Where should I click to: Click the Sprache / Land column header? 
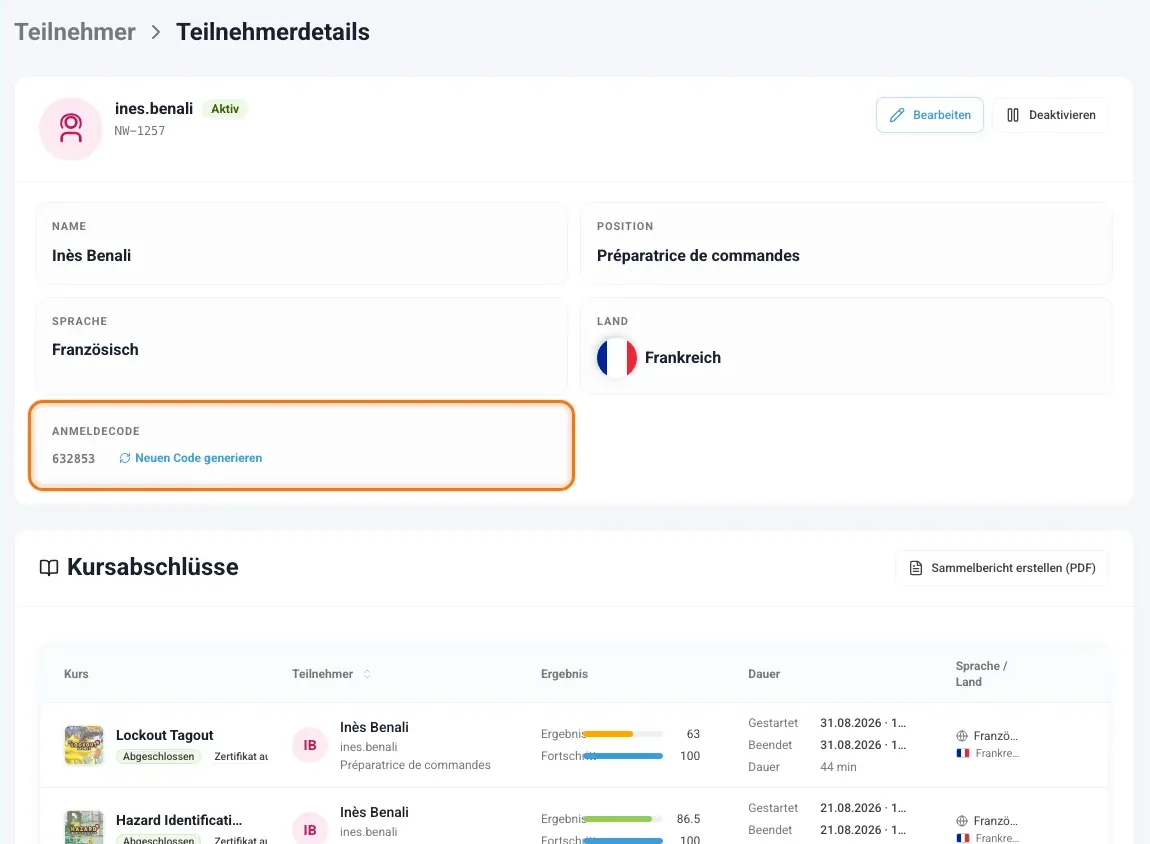pyautogui.click(x=981, y=674)
